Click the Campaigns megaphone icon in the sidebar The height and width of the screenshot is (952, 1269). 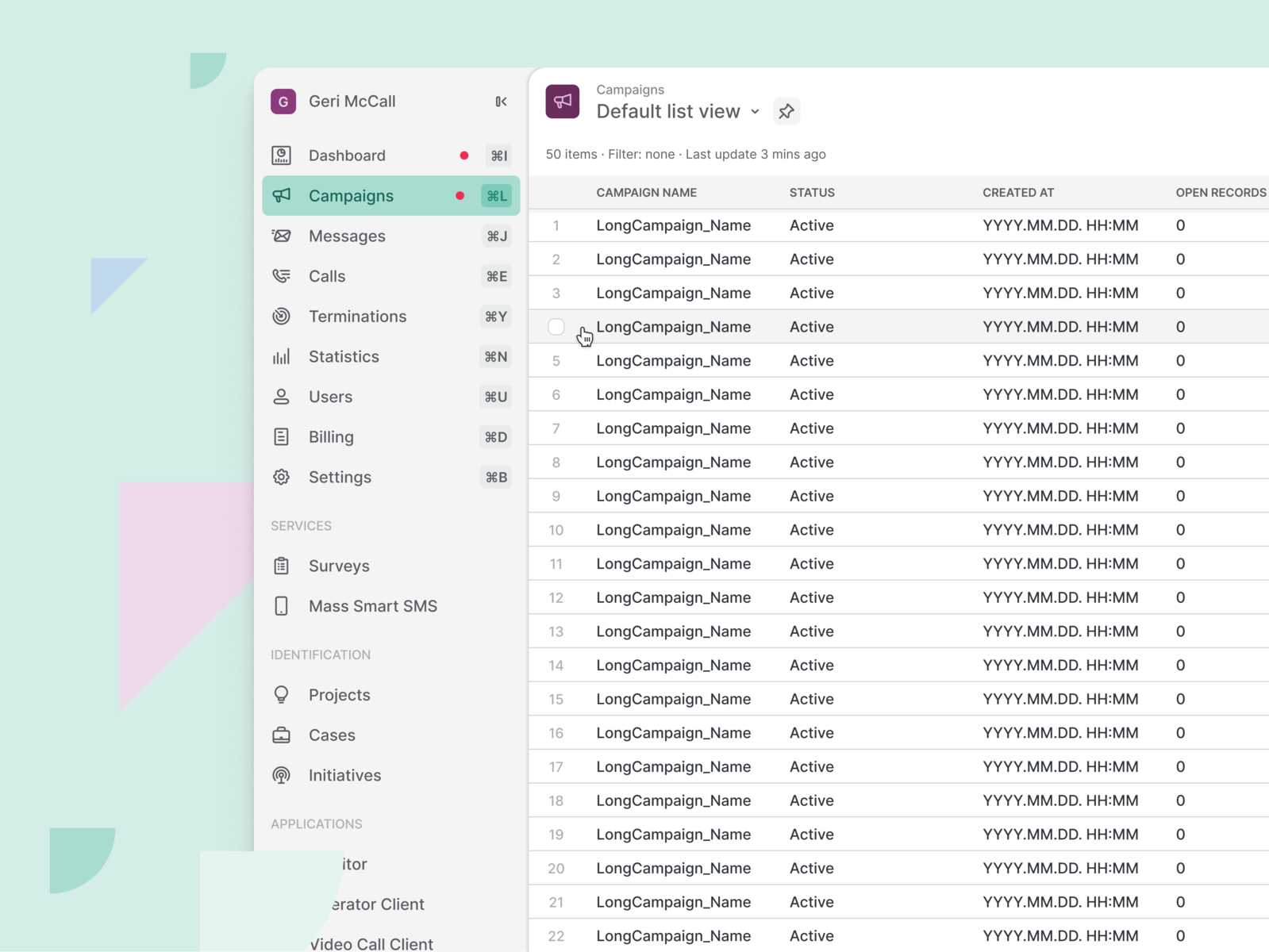[282, 195]
